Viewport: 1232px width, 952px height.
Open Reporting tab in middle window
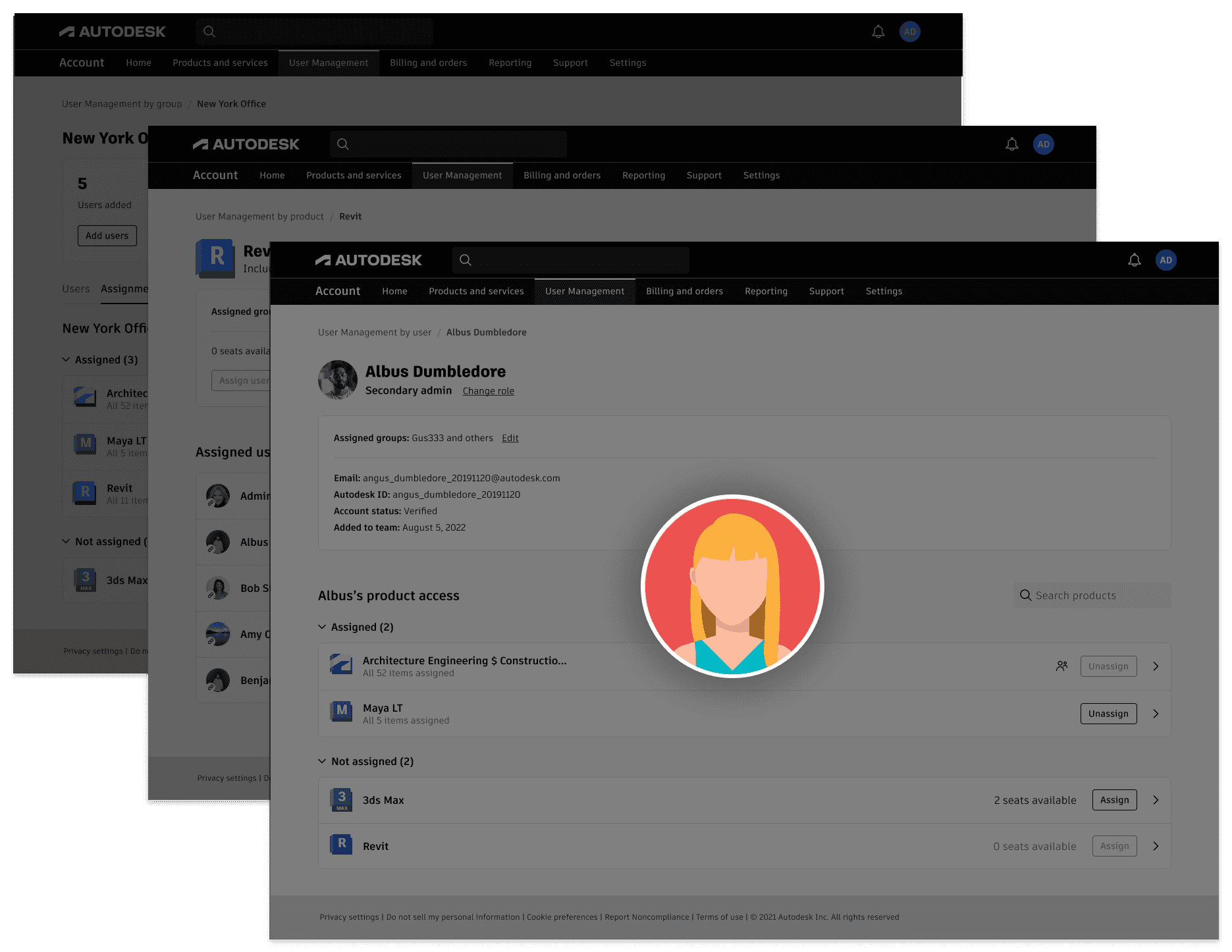coord(643,175)
